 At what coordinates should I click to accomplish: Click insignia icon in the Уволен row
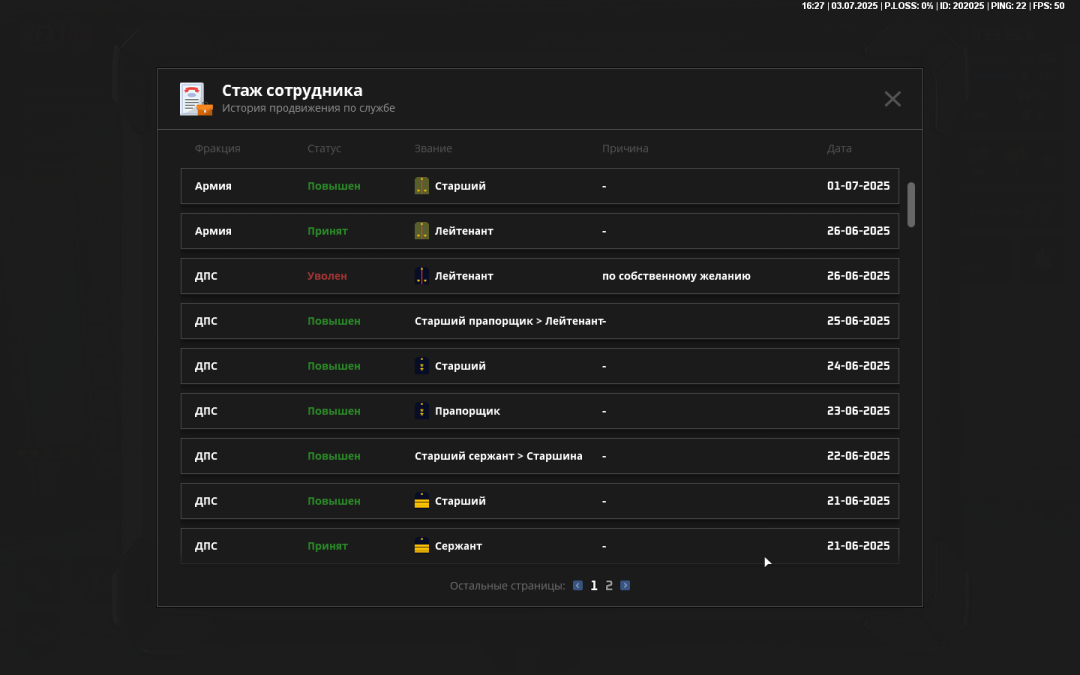click(x=422, y=276)
